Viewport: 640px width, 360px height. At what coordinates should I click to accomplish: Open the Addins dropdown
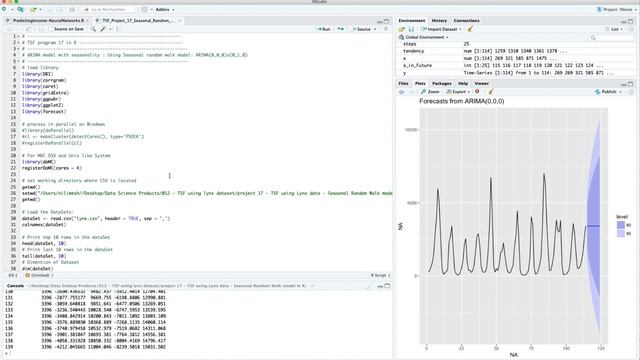click(165, 9)
